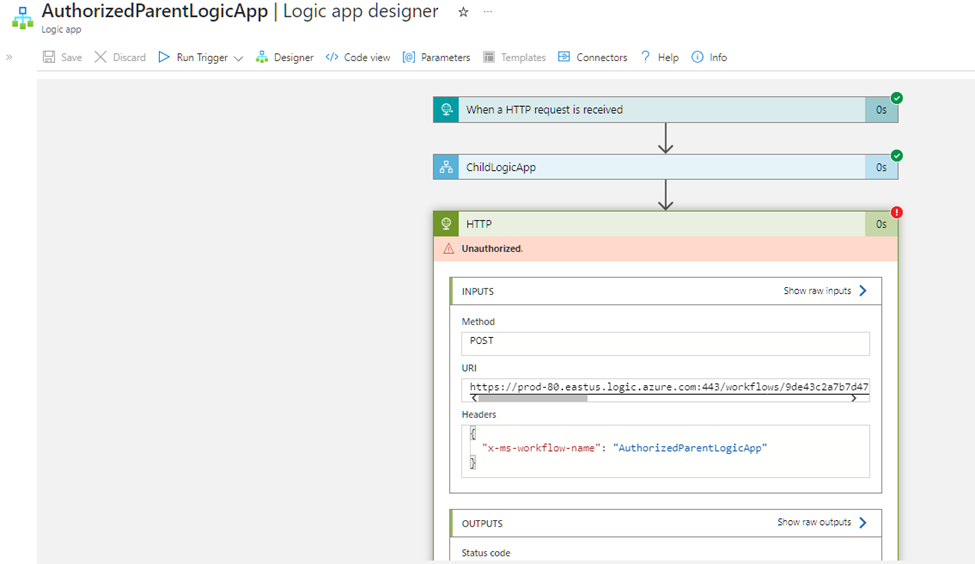The width and height of the screenshot is (975, 564).
Task: Click the OUTPUTS section heading
Action: coord(482,524)
